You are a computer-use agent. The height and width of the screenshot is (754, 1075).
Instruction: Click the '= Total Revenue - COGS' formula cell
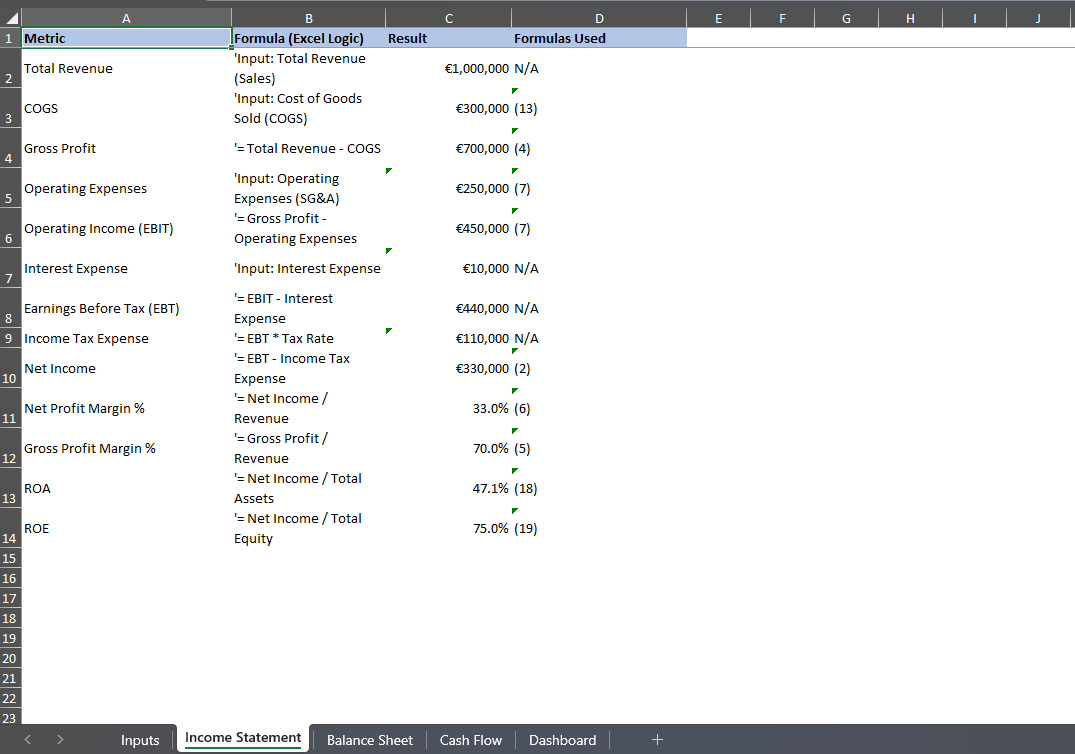(x=308, y=148)
